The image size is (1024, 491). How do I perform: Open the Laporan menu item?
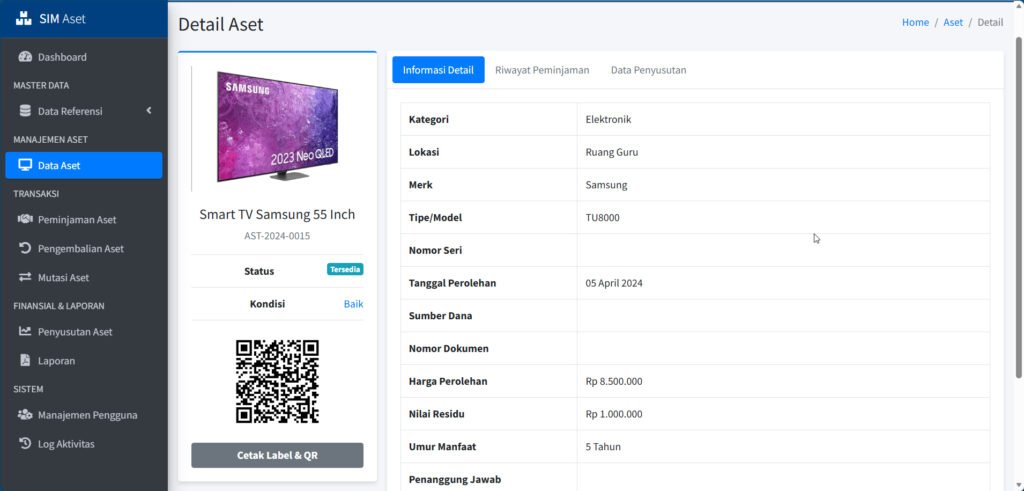click(84, 360)
